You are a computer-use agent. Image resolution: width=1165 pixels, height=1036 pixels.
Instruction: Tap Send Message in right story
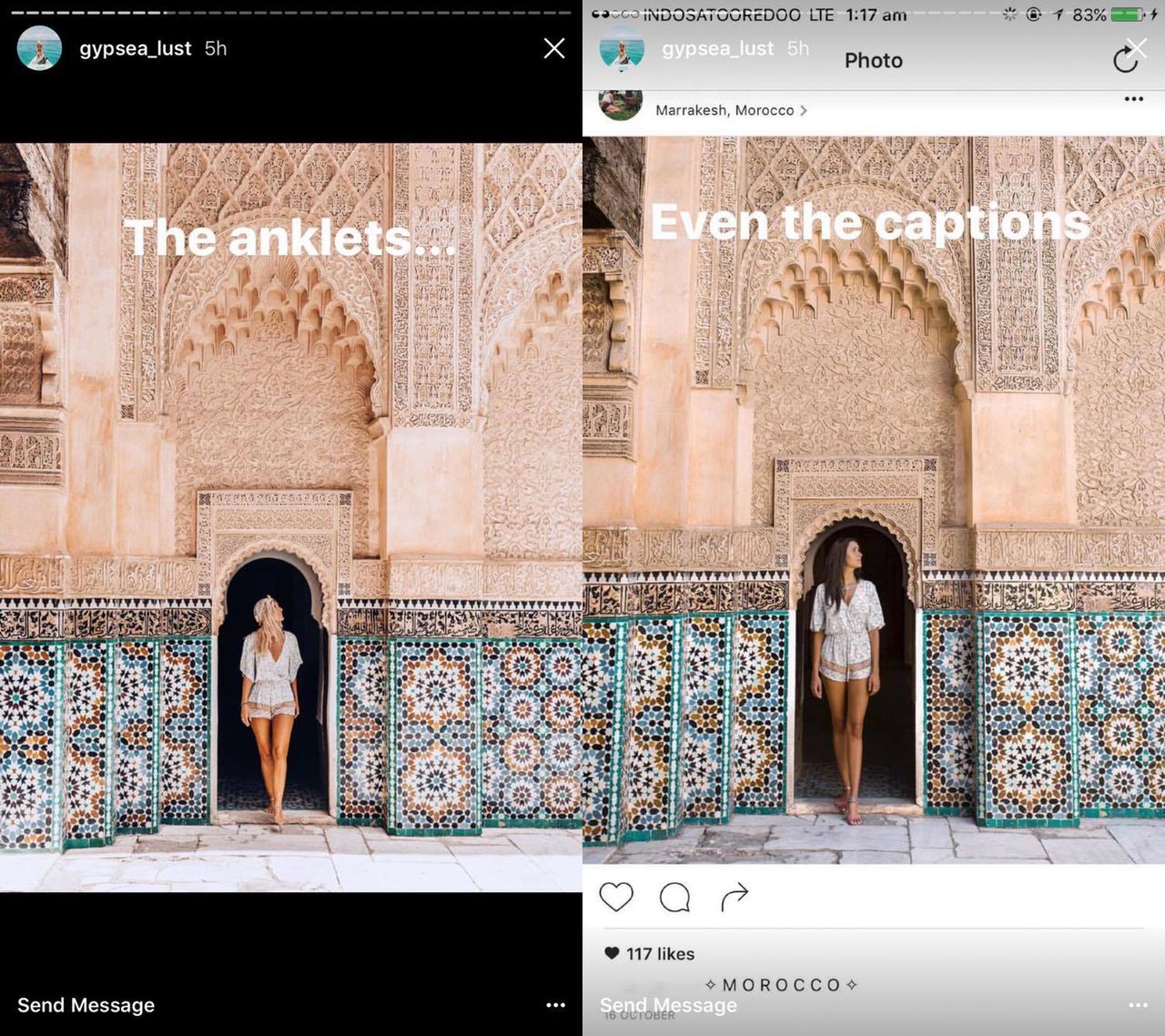(668, 1005)
